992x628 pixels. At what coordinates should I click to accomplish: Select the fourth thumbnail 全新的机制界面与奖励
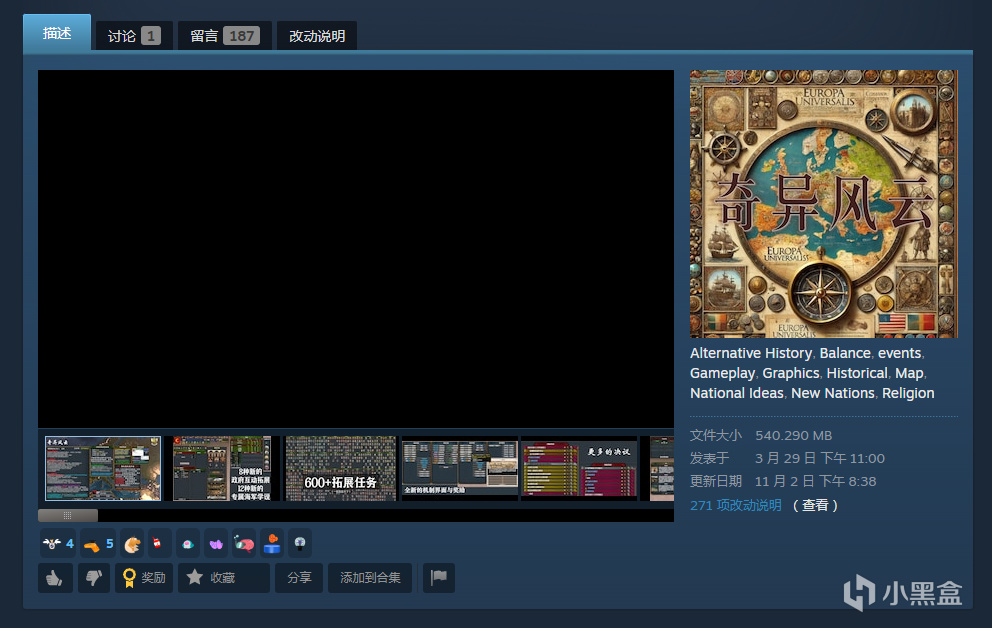coord(460,469)
